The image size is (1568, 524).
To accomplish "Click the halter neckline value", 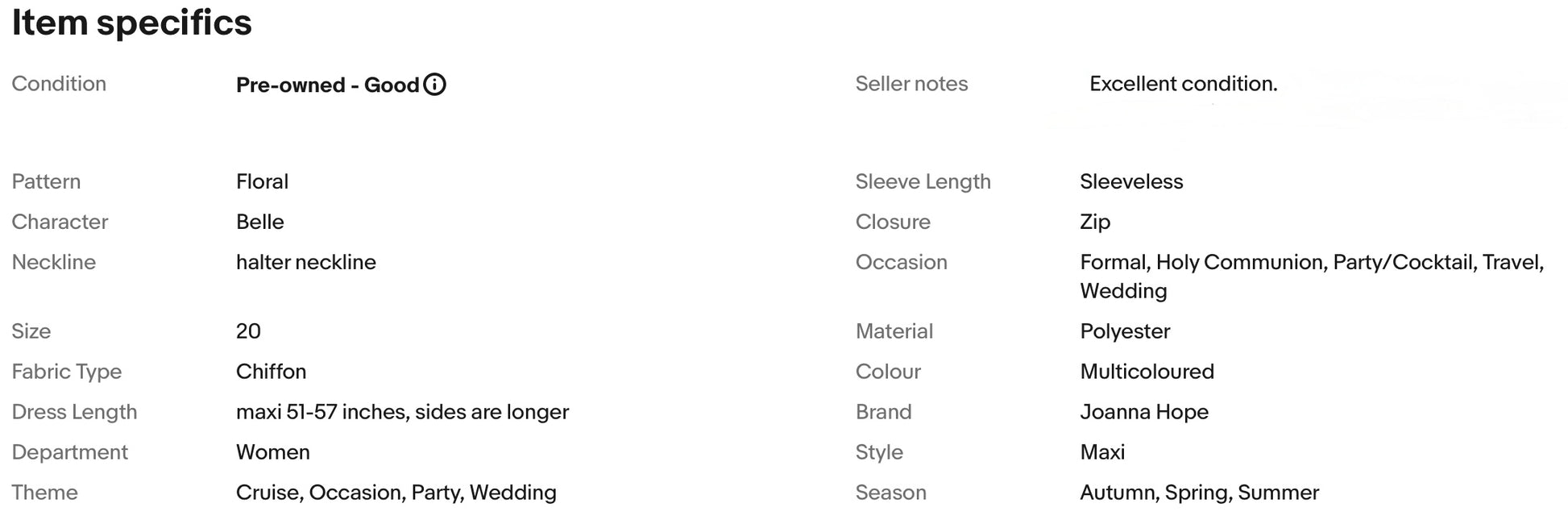I will [306, 262].
